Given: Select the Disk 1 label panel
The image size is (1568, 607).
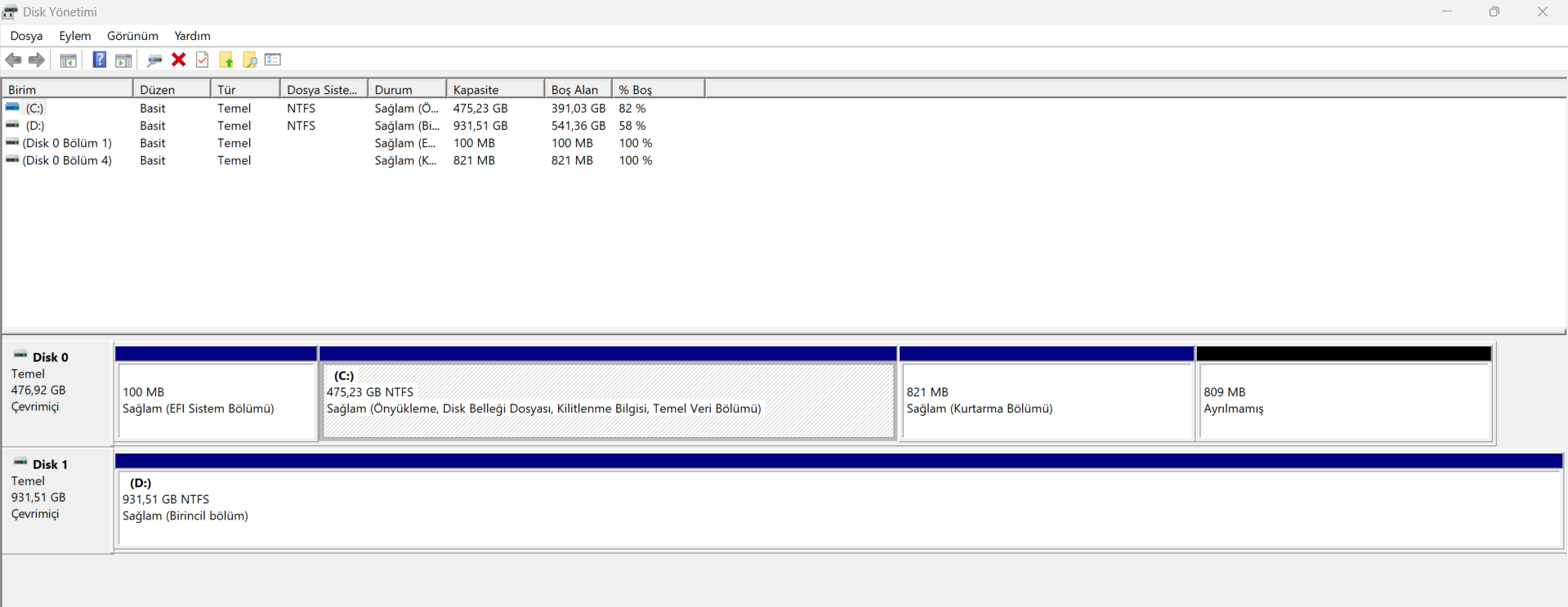Looking at the screenshot, I should click(x=57, y=500).
